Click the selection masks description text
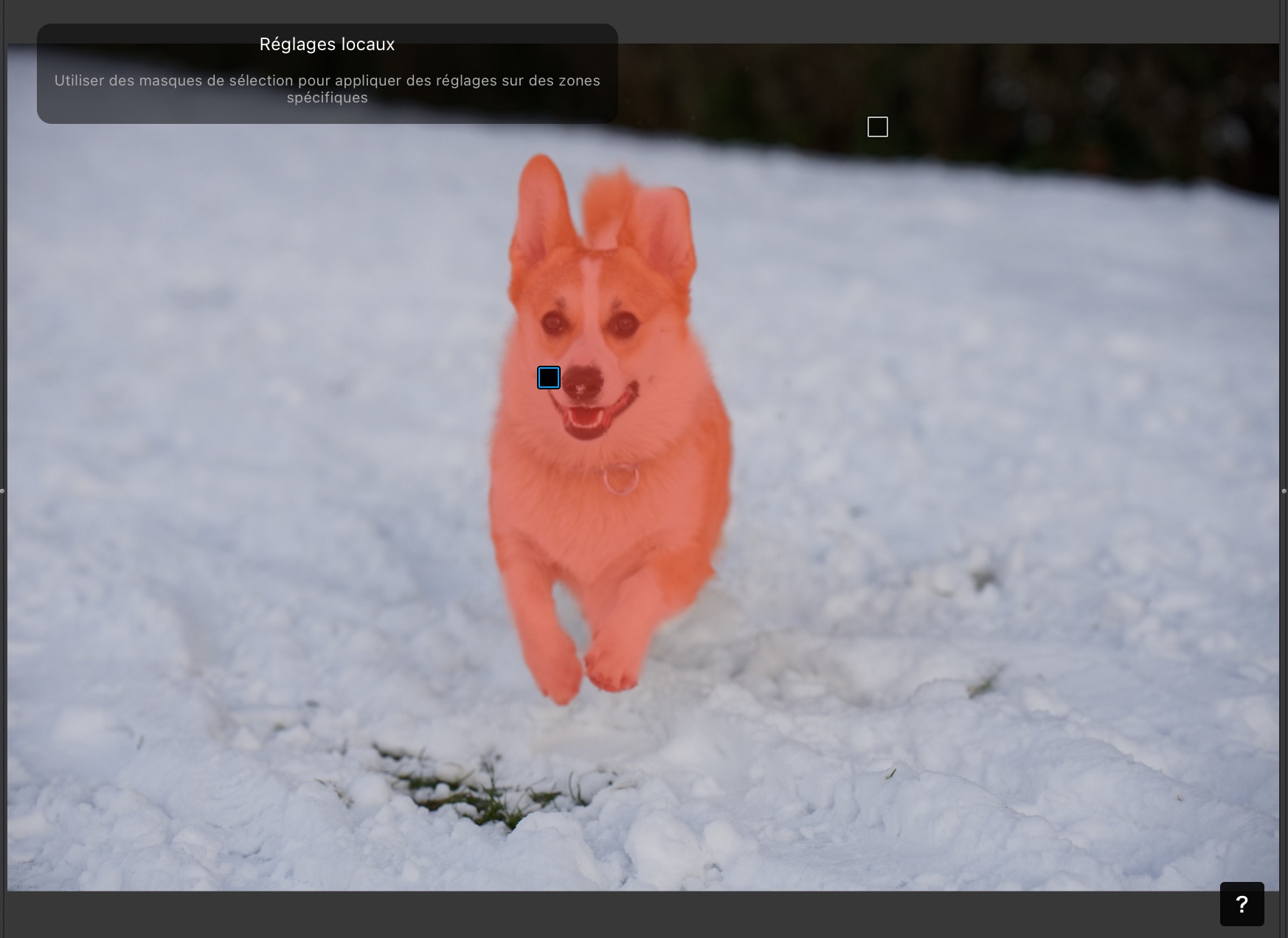The width and height of the screenshot is (1288, 938). (327, 88)
